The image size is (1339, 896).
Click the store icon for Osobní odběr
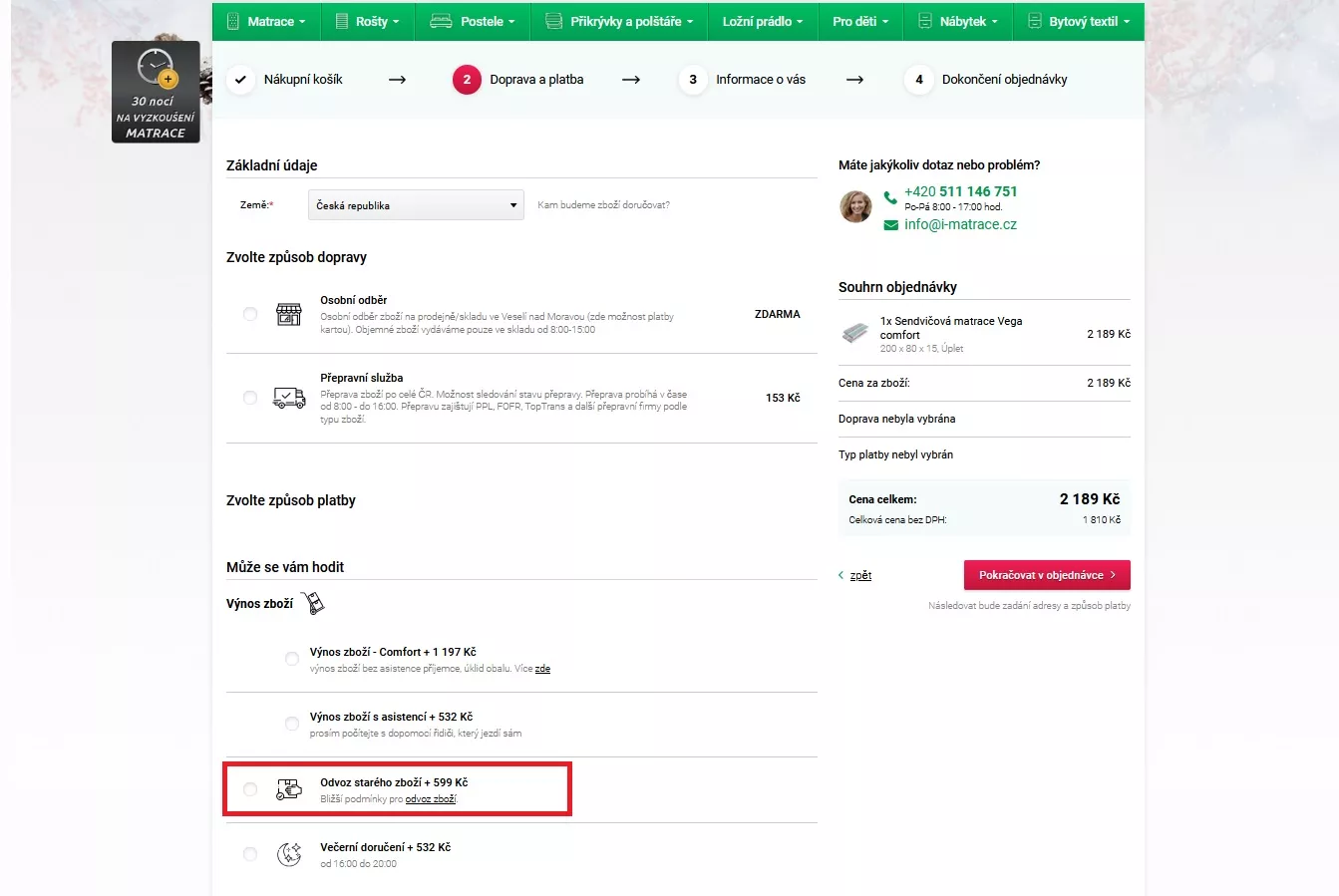point(288,315)
